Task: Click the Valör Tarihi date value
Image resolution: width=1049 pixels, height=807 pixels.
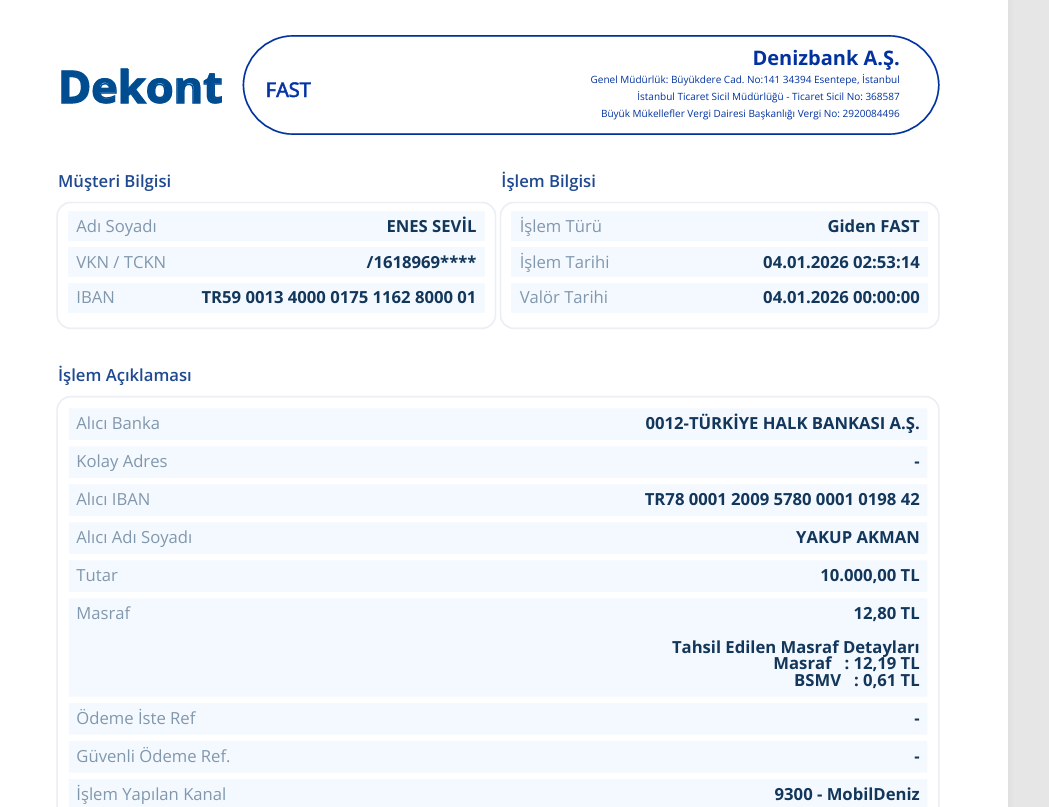Action: (x=841, y=297)
